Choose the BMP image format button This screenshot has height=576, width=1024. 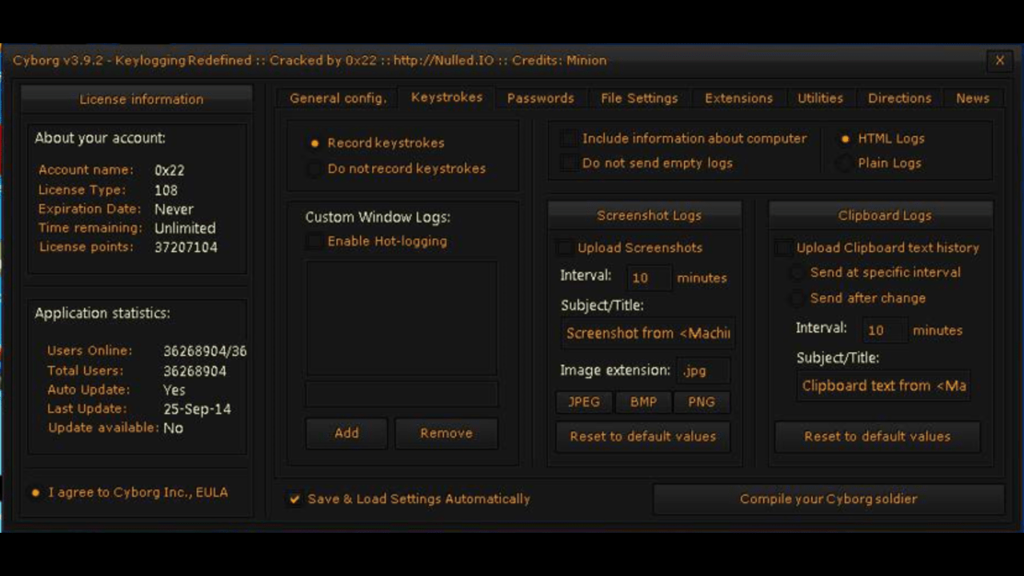coord(643,402)
